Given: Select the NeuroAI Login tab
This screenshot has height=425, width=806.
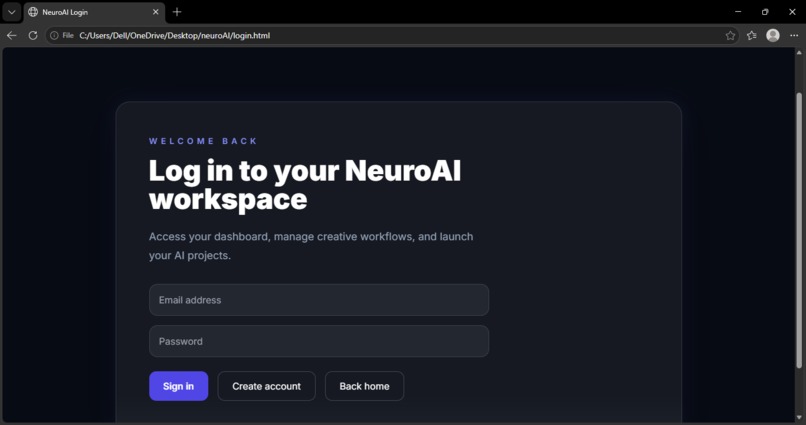Looking at the screenshot, I should click(94, 12).
